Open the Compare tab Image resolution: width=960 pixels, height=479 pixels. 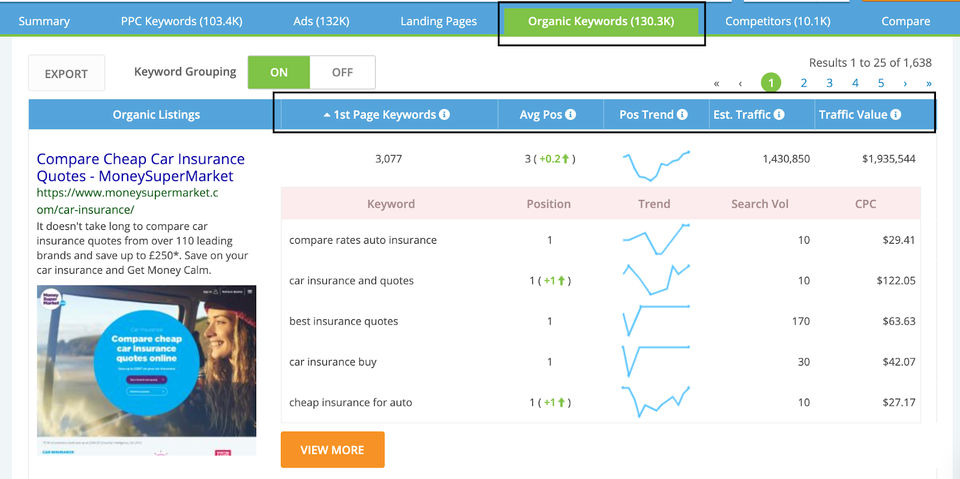coord(906,21)
